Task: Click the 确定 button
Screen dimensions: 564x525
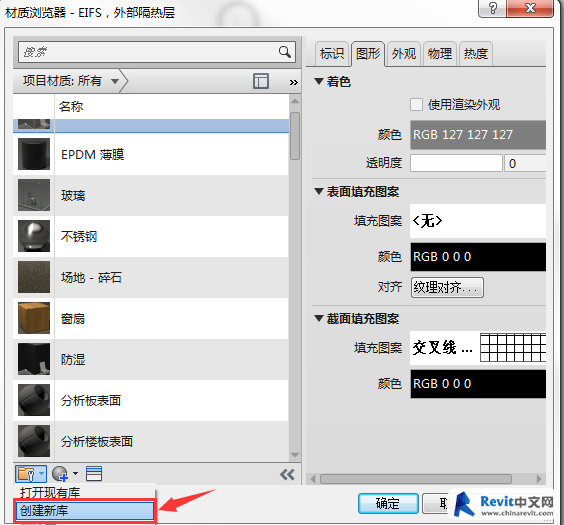Action: 388,503
